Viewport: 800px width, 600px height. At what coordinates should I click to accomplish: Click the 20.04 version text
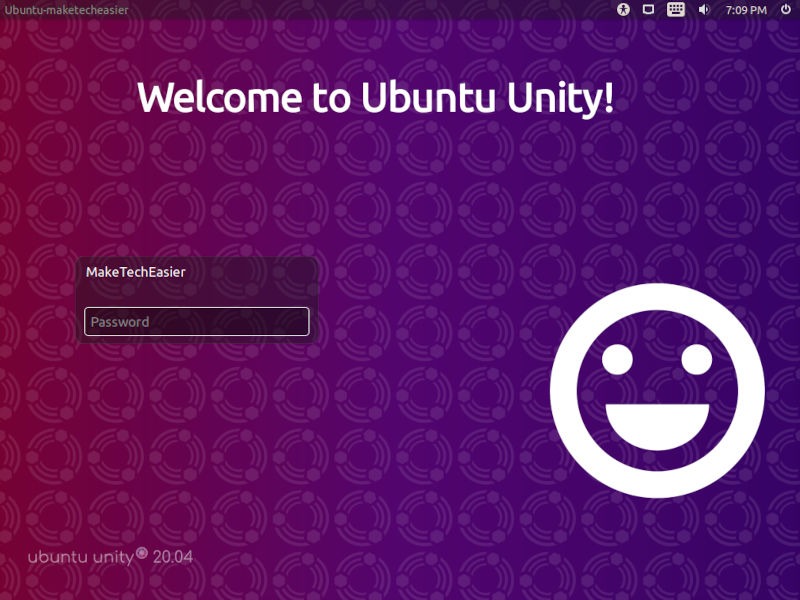173,555
